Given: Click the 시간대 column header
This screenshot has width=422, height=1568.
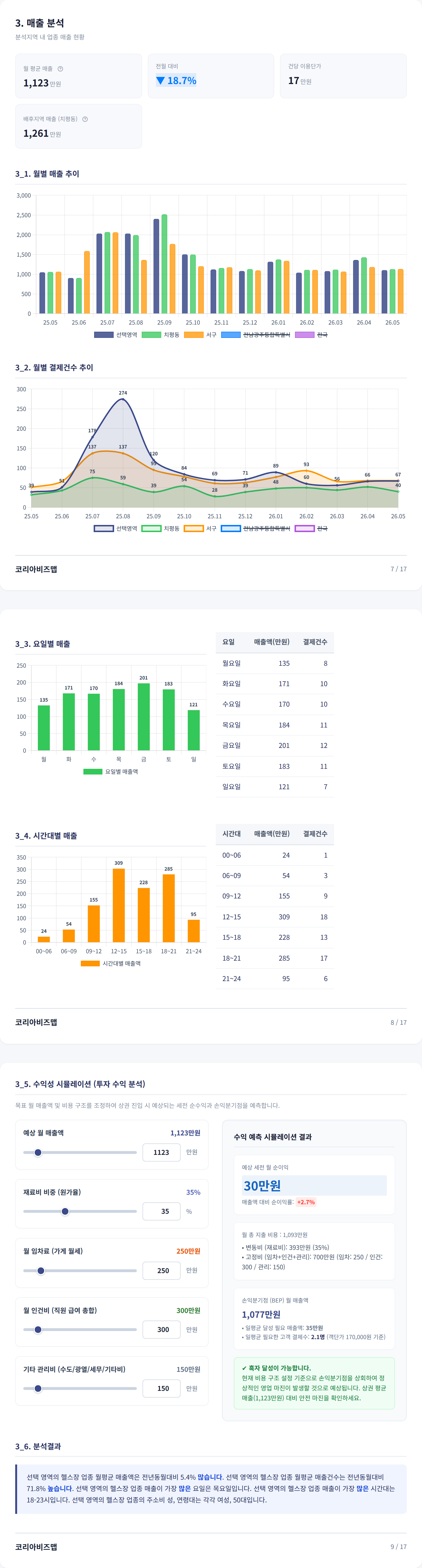Looking at the screenshot, I should coord(231,834).
